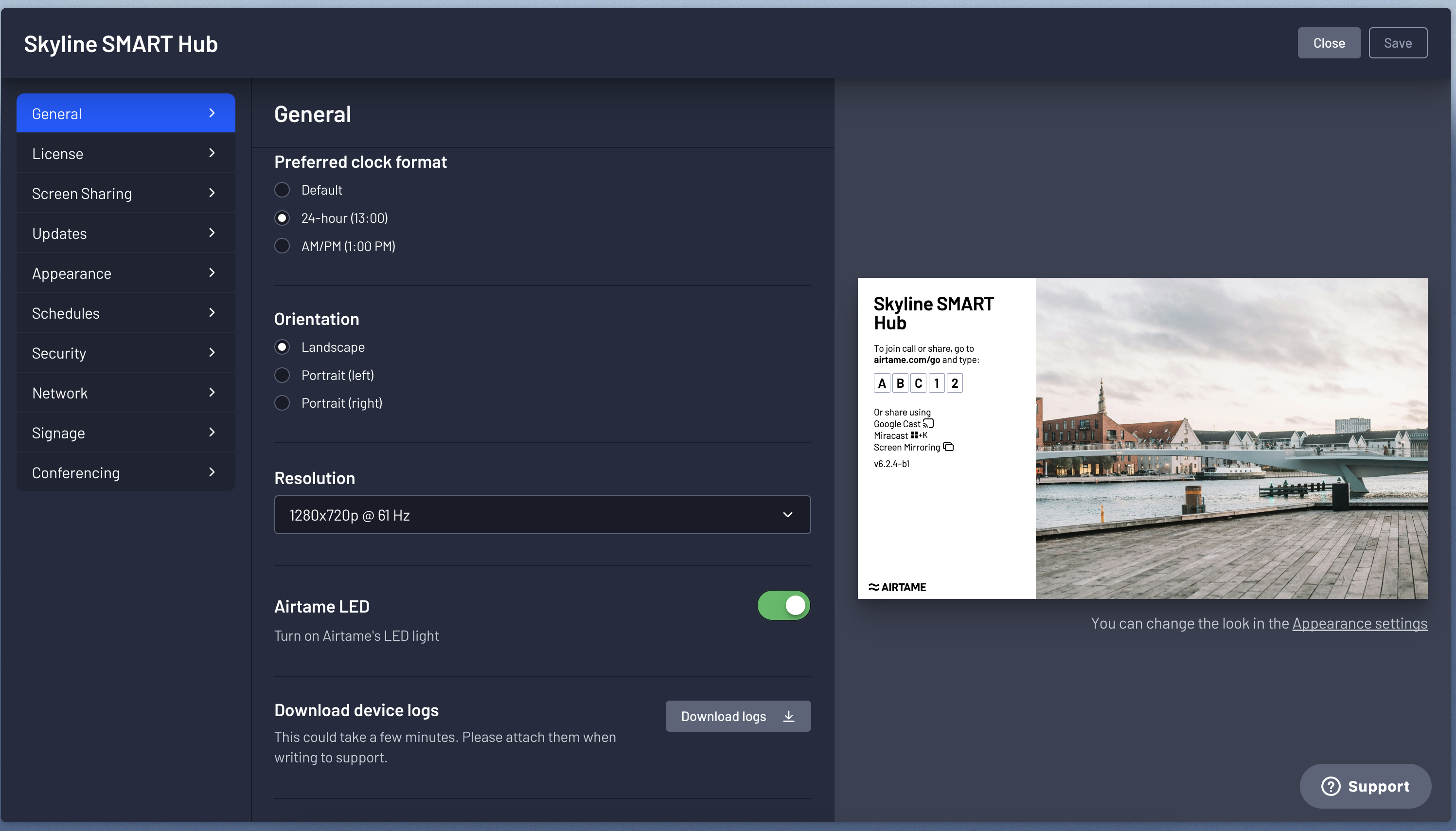The width and height of the screenshot is (1456, 831).
Task: Click the Screen Mirroring icon in preview
Action: 948,447
